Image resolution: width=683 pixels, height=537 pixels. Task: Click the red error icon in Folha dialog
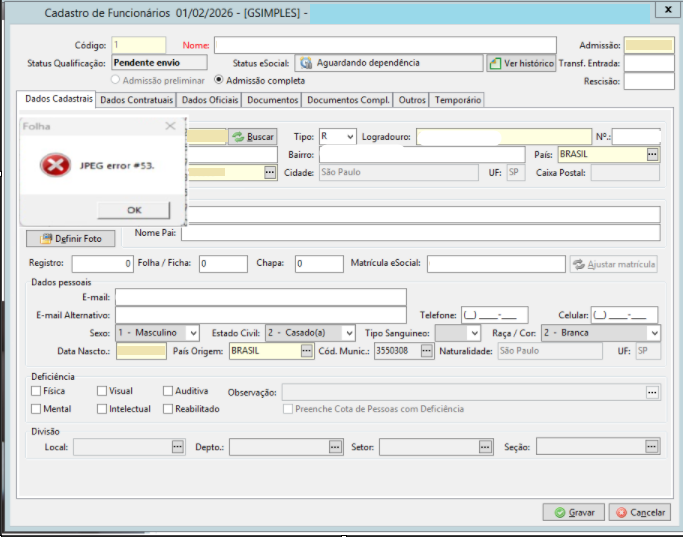(55, 165)
